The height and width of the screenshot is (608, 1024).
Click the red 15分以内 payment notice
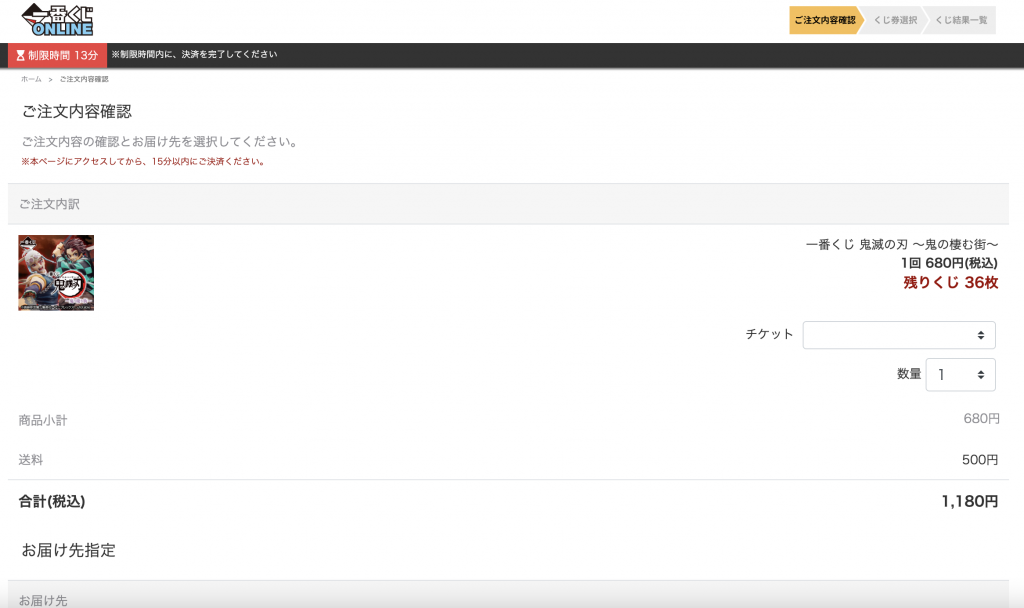pyautogui.click(x=143, y=161)
